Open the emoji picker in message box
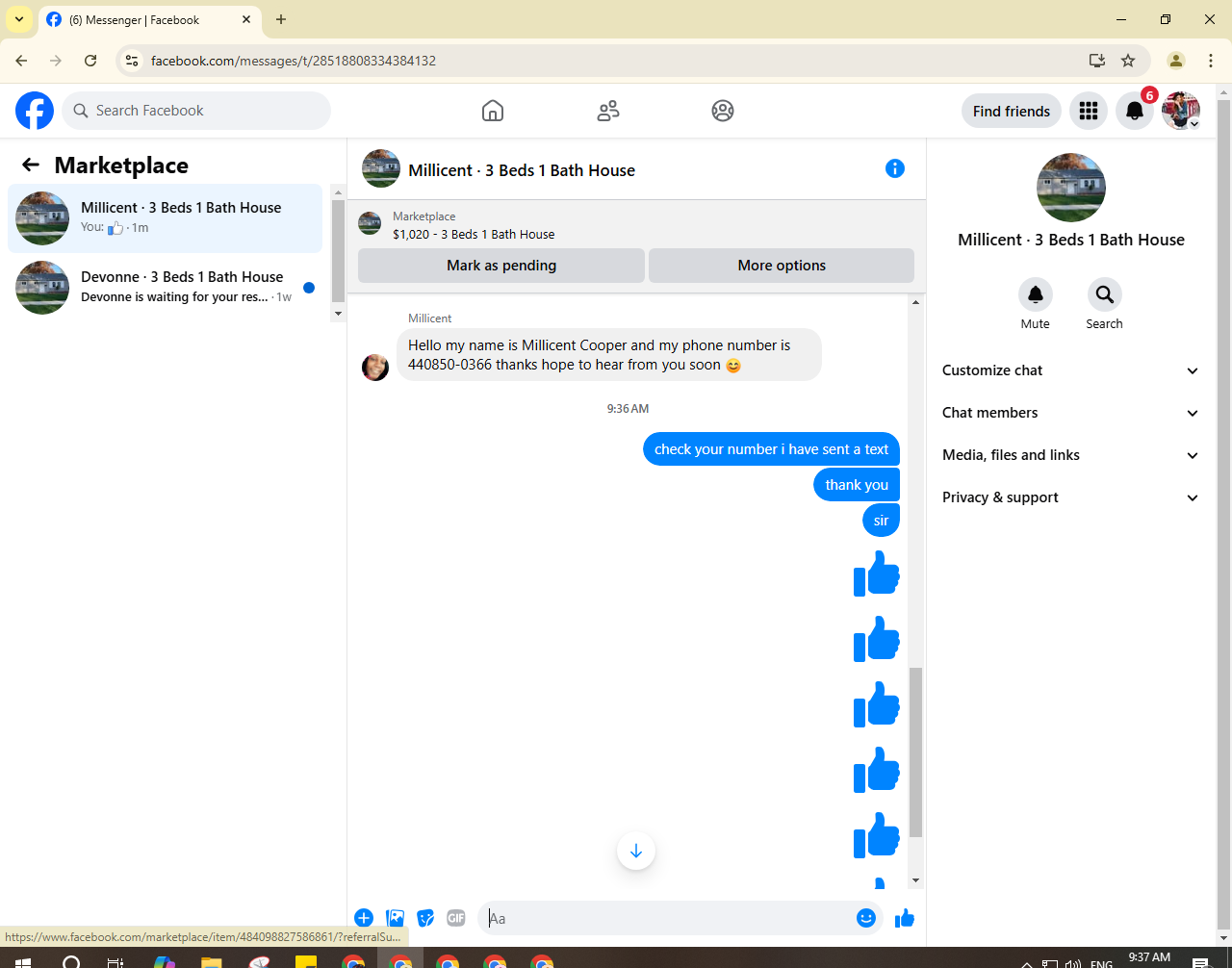Image resolution: width=1232 pixels, height=968 pixels. pyautogui.click(x=866, y=918)
